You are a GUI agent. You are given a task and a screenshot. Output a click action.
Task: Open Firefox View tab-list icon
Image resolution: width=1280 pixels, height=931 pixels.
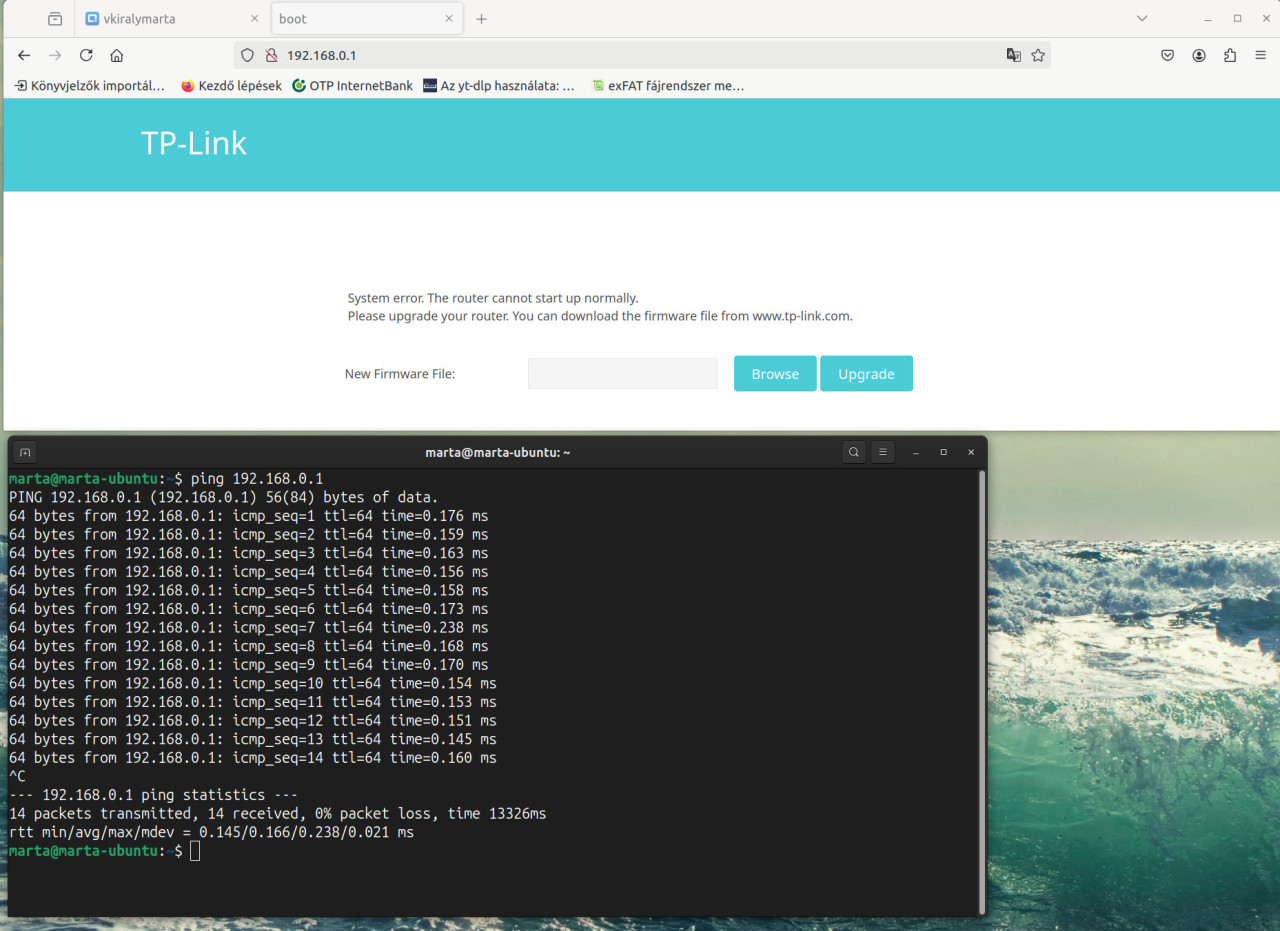point(55,19)
